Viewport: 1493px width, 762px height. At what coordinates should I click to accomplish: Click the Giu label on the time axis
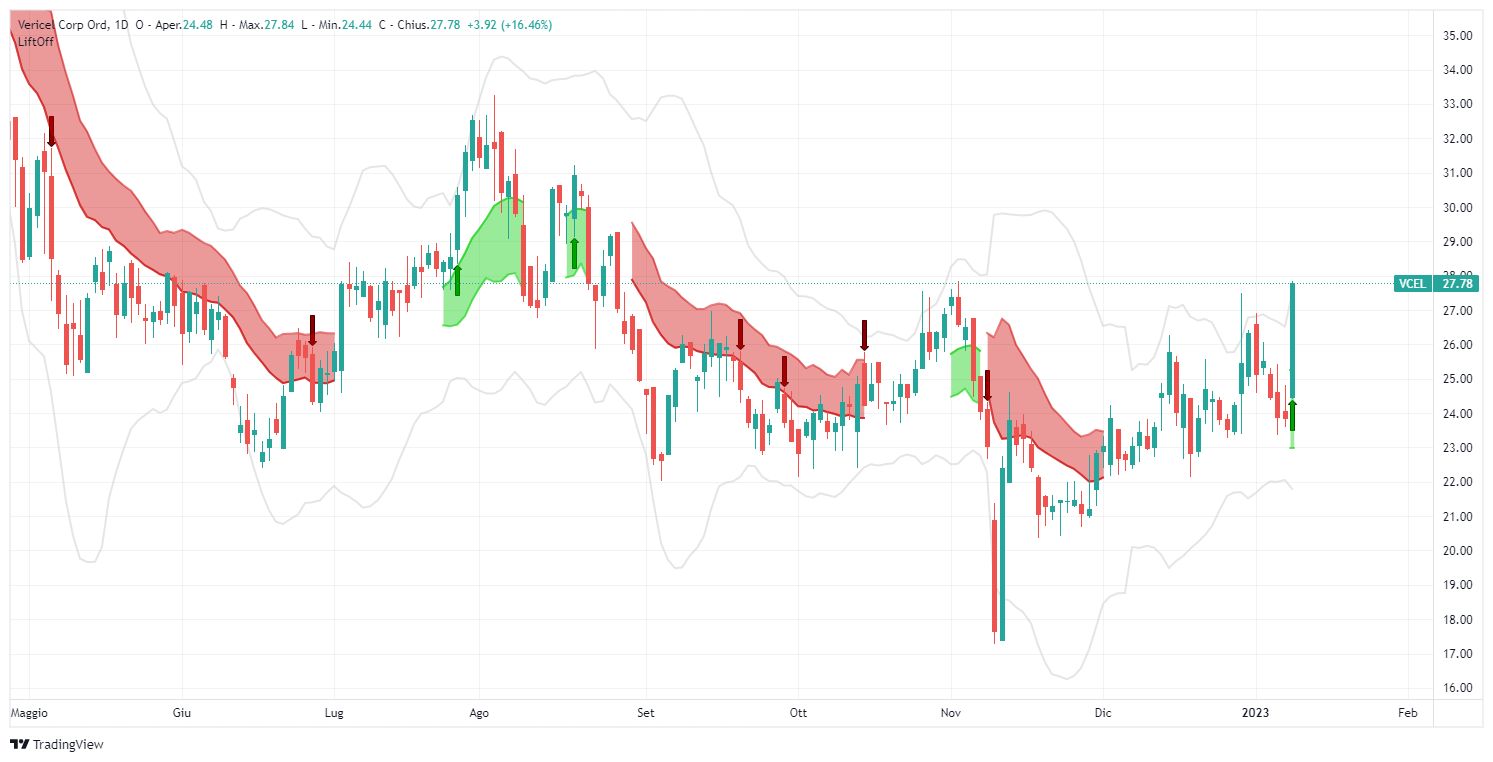click(182, 713)
